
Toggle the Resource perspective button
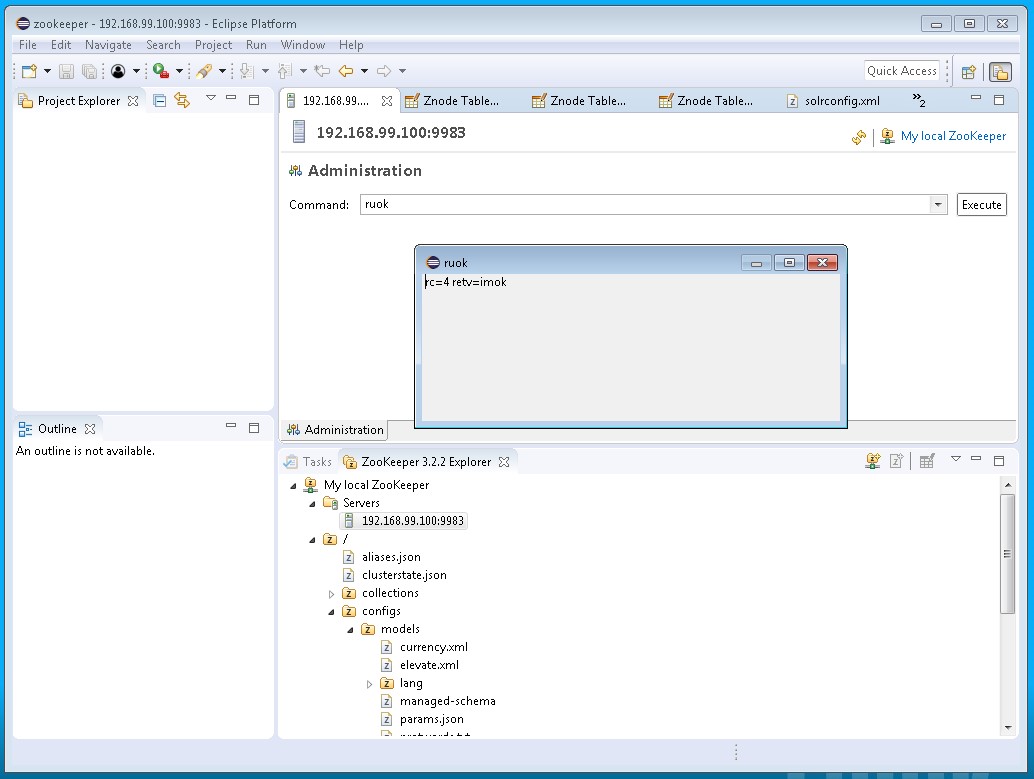(999, 71)
